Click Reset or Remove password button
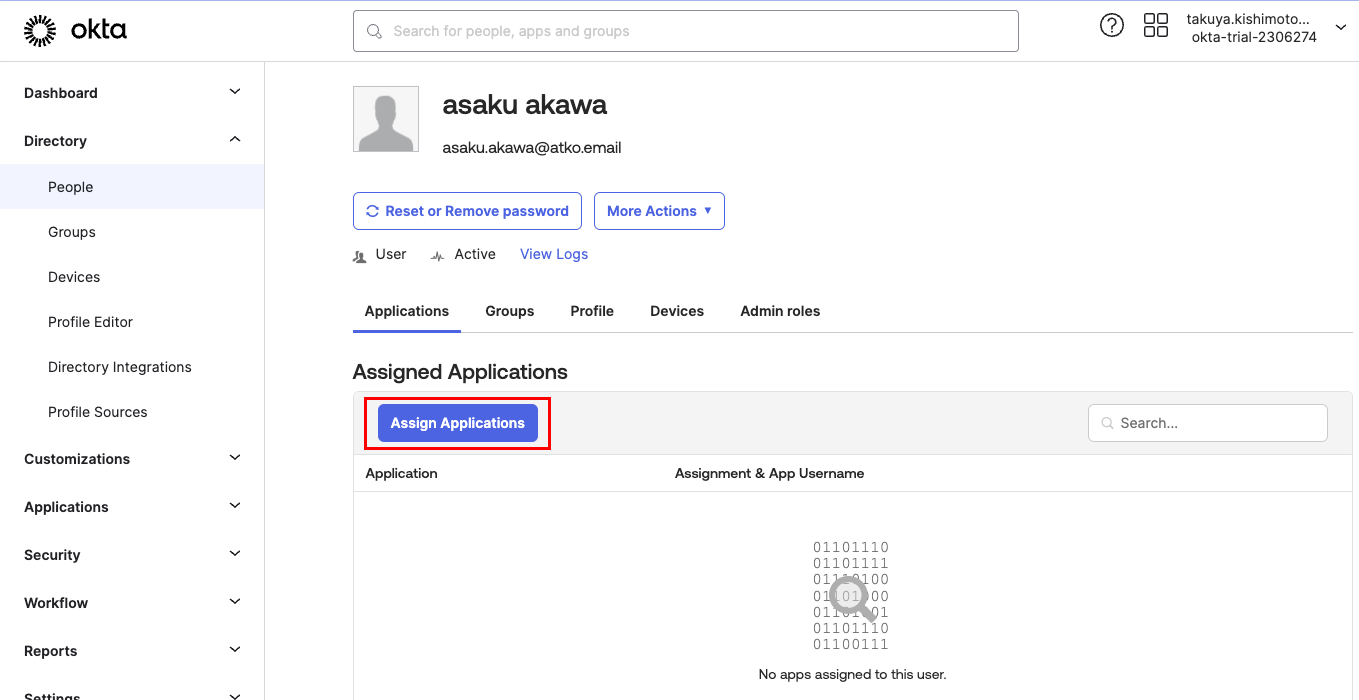This screenshot has height=700, width=1359. coord(467,211)
